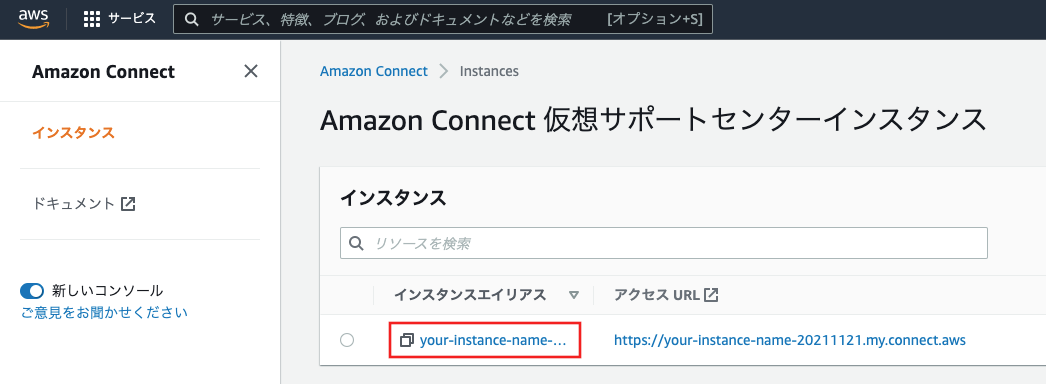The image size is (1046, 384).
Task: Open the your-instance-name alias link
Action: tap(493, 341)
